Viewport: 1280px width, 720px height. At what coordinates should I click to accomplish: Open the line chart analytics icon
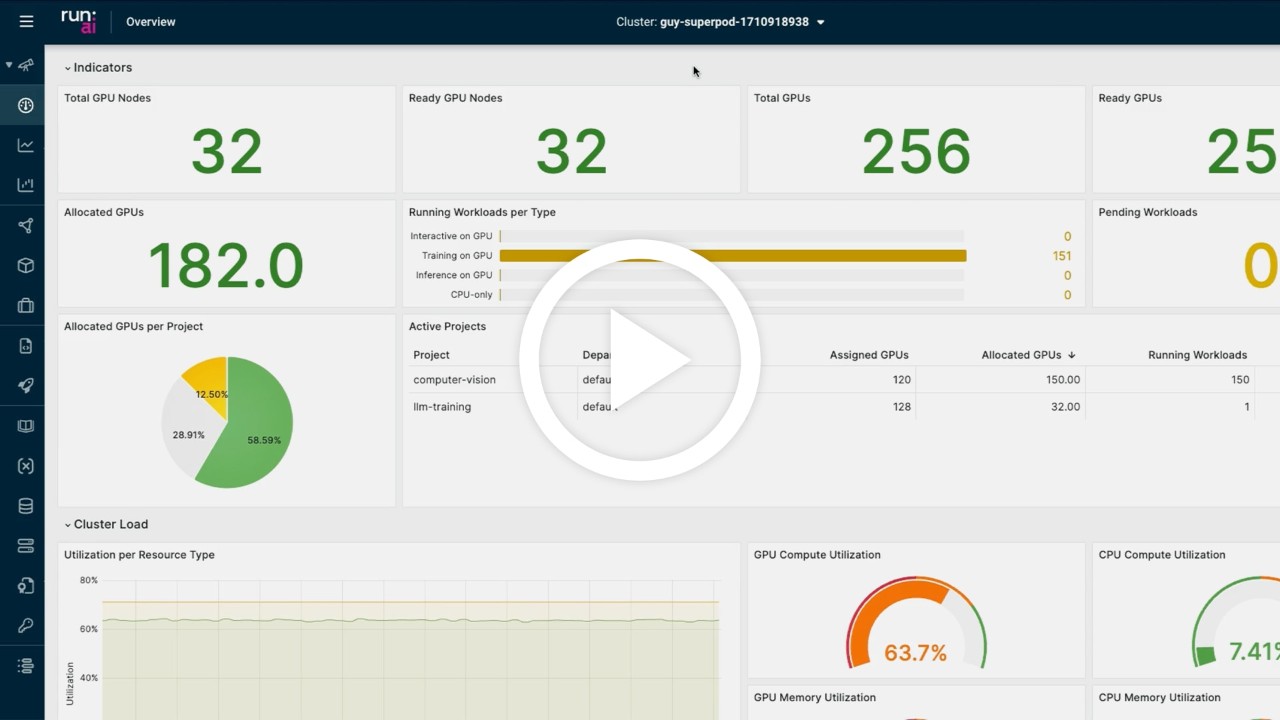point(26,145)
